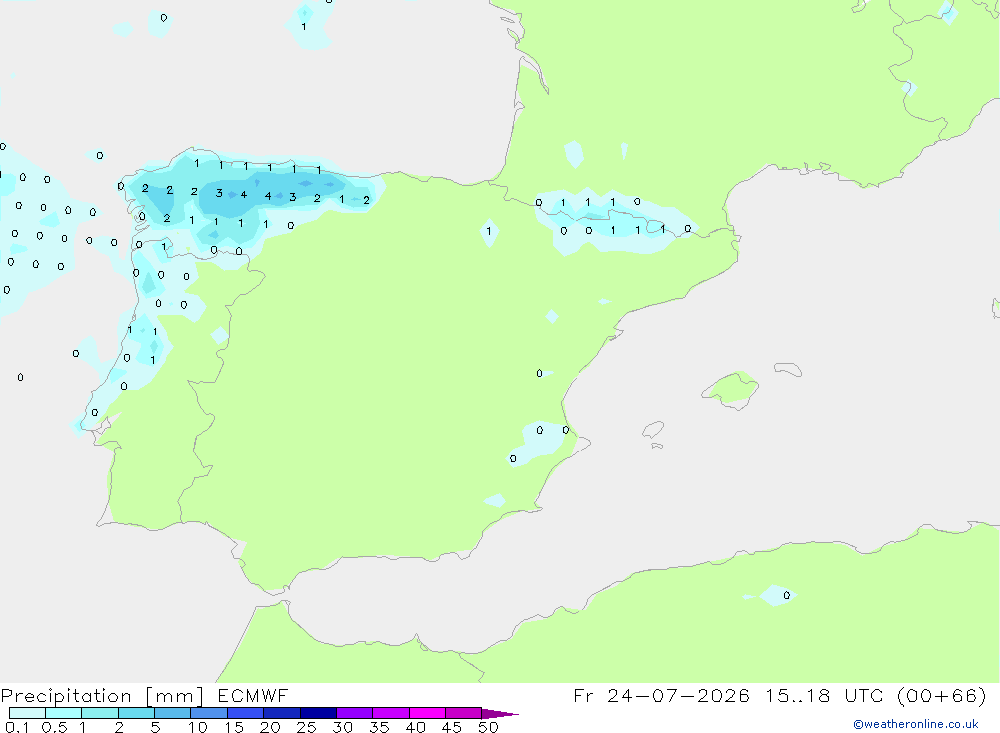This screenshot has height=733, width=1000.
Task: Click the 2–5 mm sky-blue legend segment
Action: [136, 713]
